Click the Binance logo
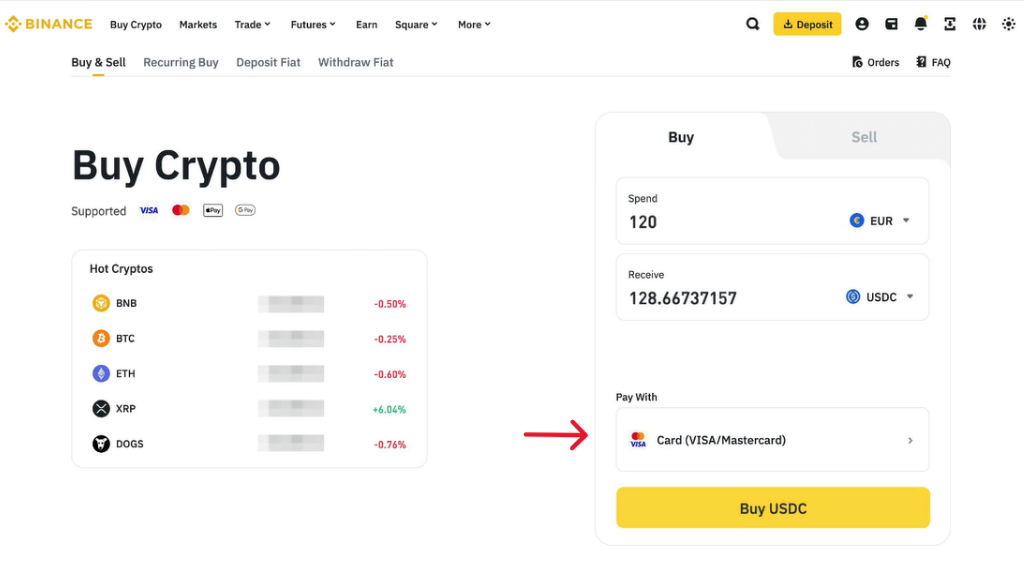The width and height of the screenshot is (1024, 576). click(x=49, y=24)
